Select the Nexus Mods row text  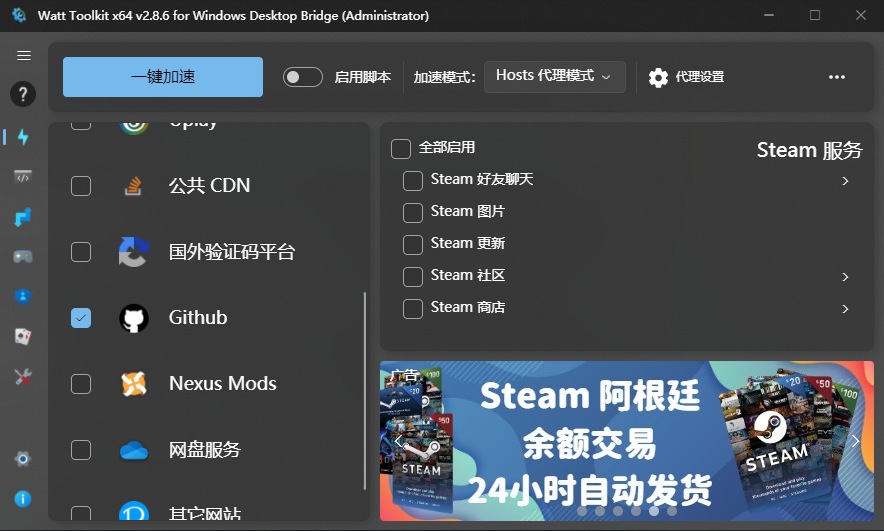pos(223,384)
